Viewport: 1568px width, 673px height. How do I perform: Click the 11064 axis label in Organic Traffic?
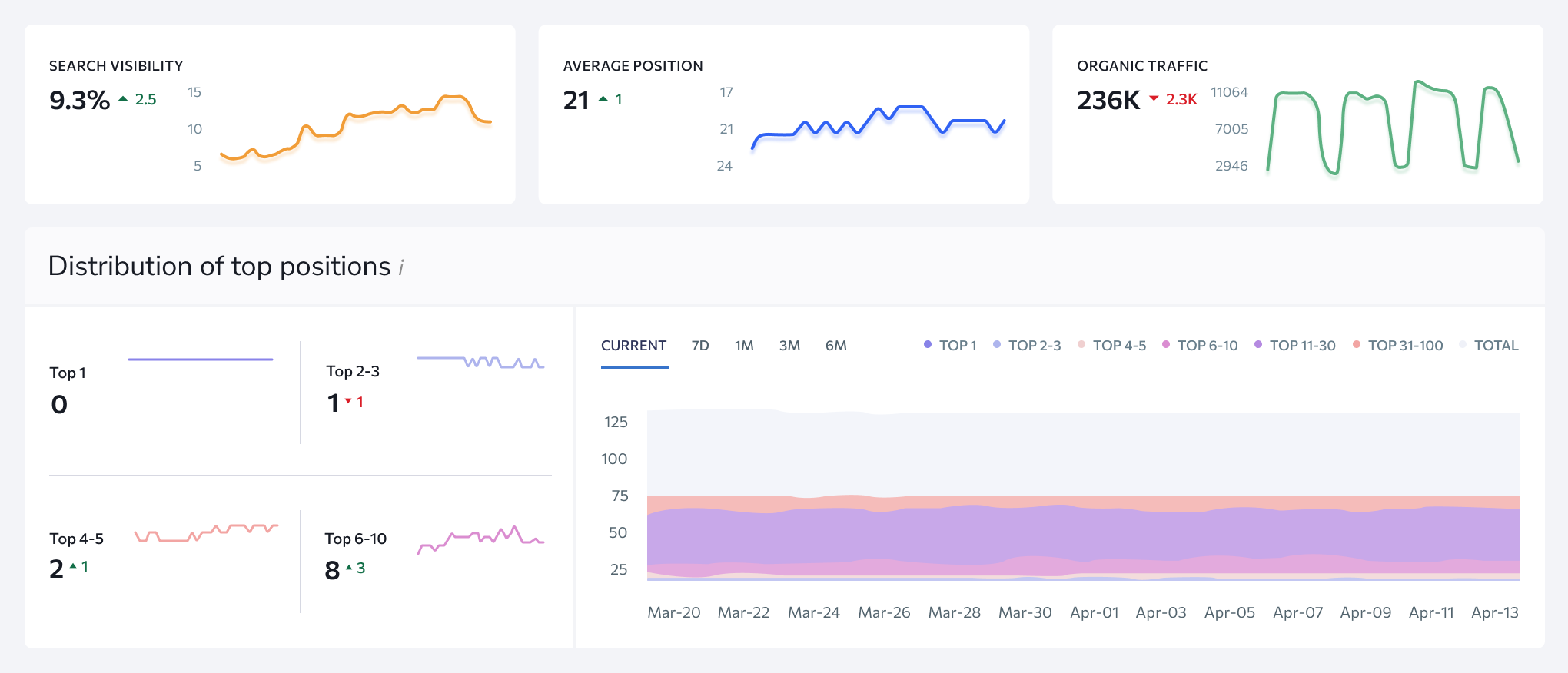[x=1229, y=92]
